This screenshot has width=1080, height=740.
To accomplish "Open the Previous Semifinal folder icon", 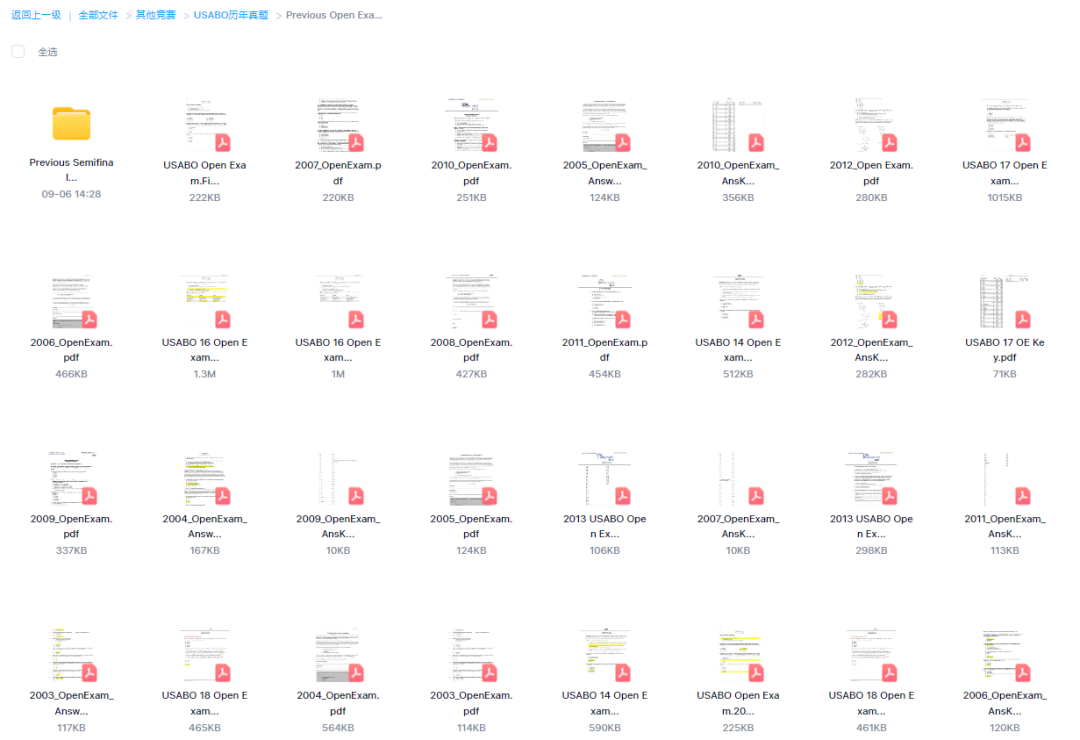I will tap(71, 124).
